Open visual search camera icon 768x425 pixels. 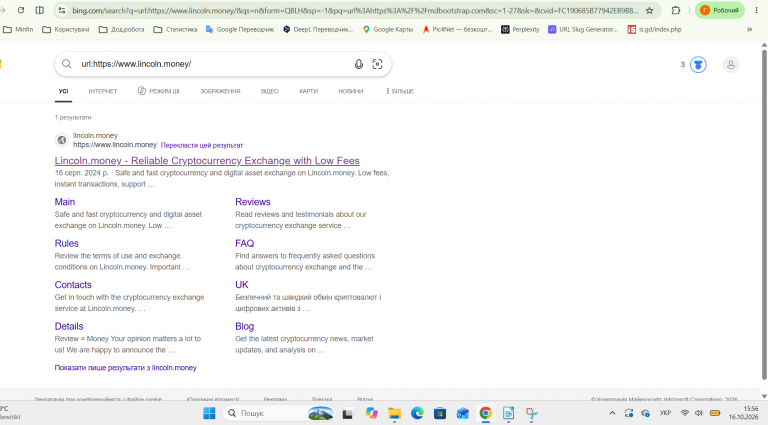coord(377,64)
